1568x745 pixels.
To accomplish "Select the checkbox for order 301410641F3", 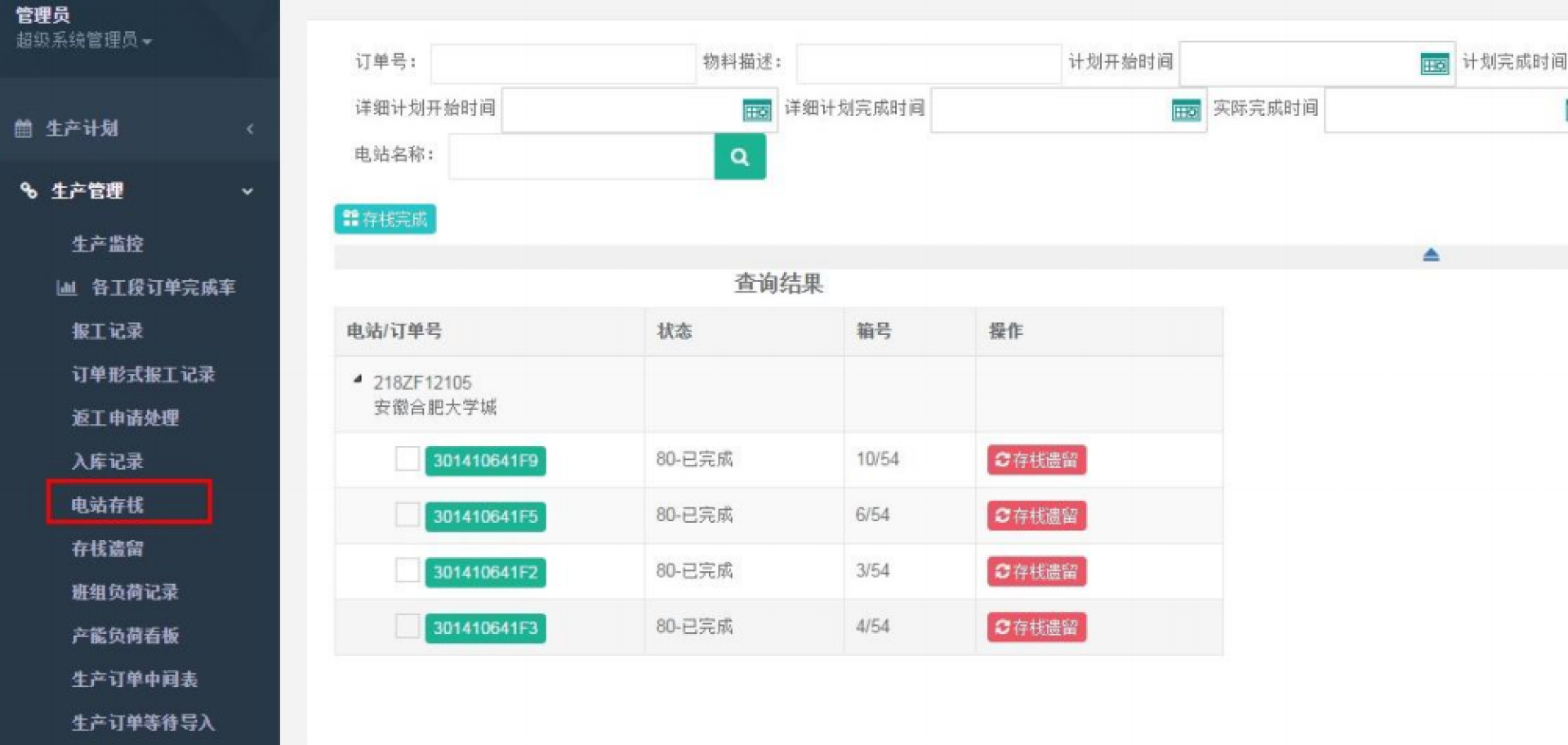I will [x=407, y=627].
